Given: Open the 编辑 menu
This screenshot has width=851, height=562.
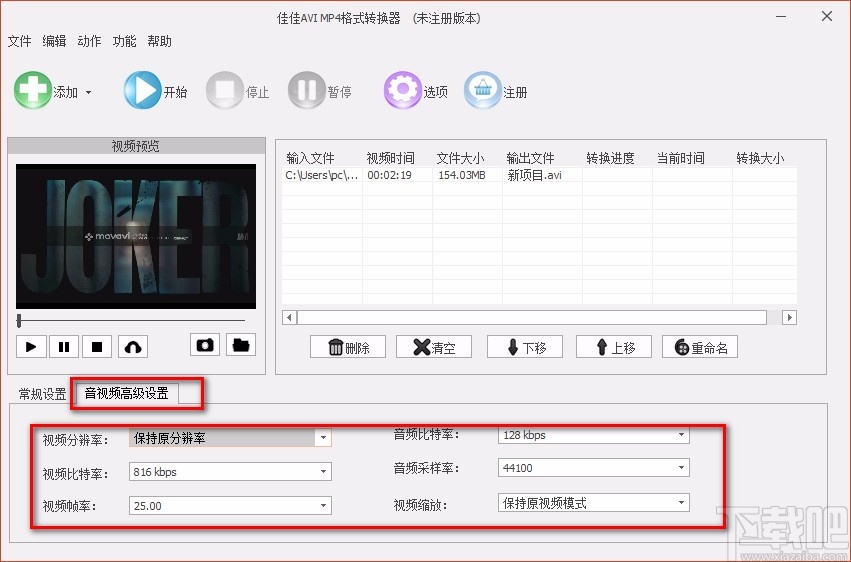Looking at the screenshot, I should coord(54,41).
